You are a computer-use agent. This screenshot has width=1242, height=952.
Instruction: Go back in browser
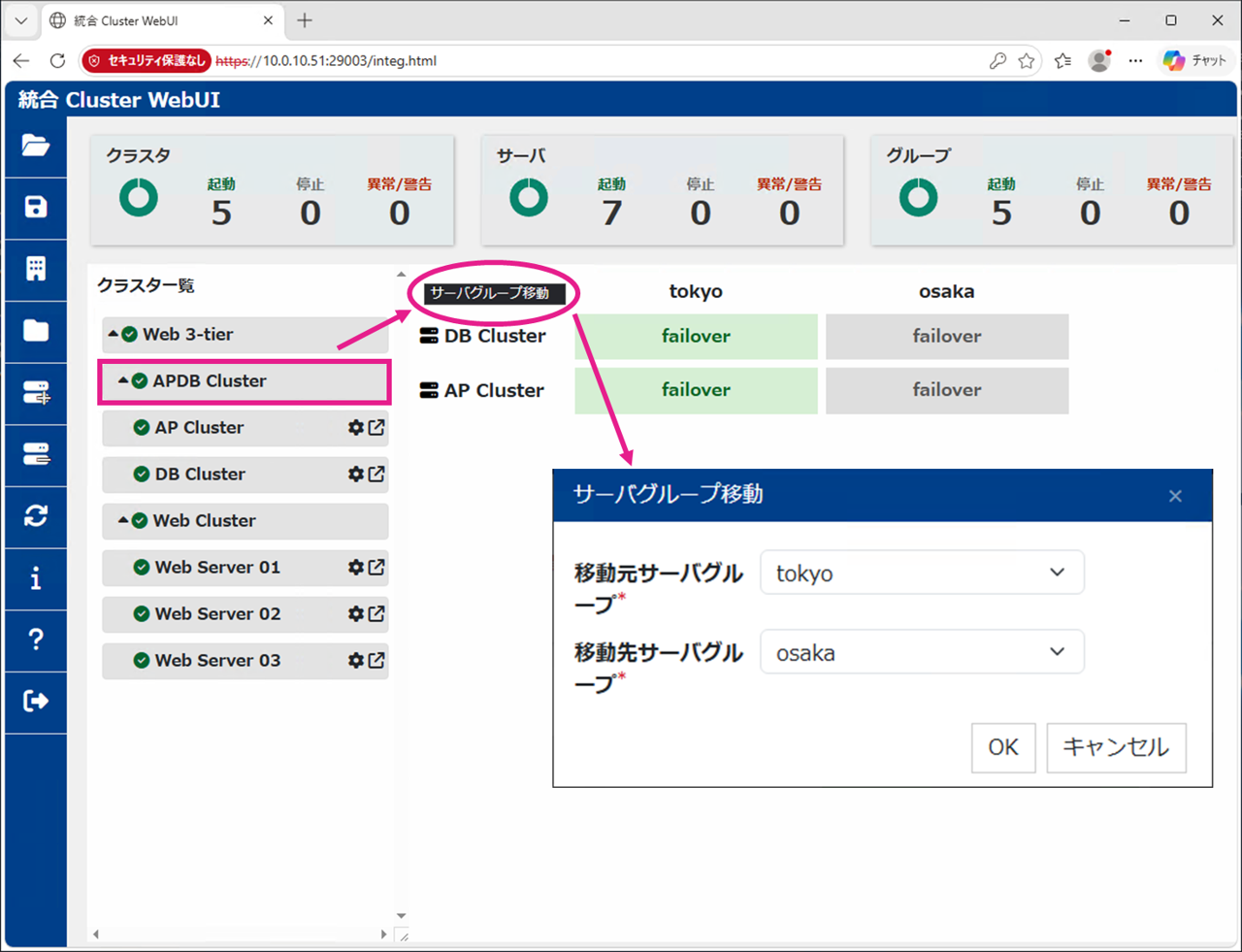click(x=21, y=60)
